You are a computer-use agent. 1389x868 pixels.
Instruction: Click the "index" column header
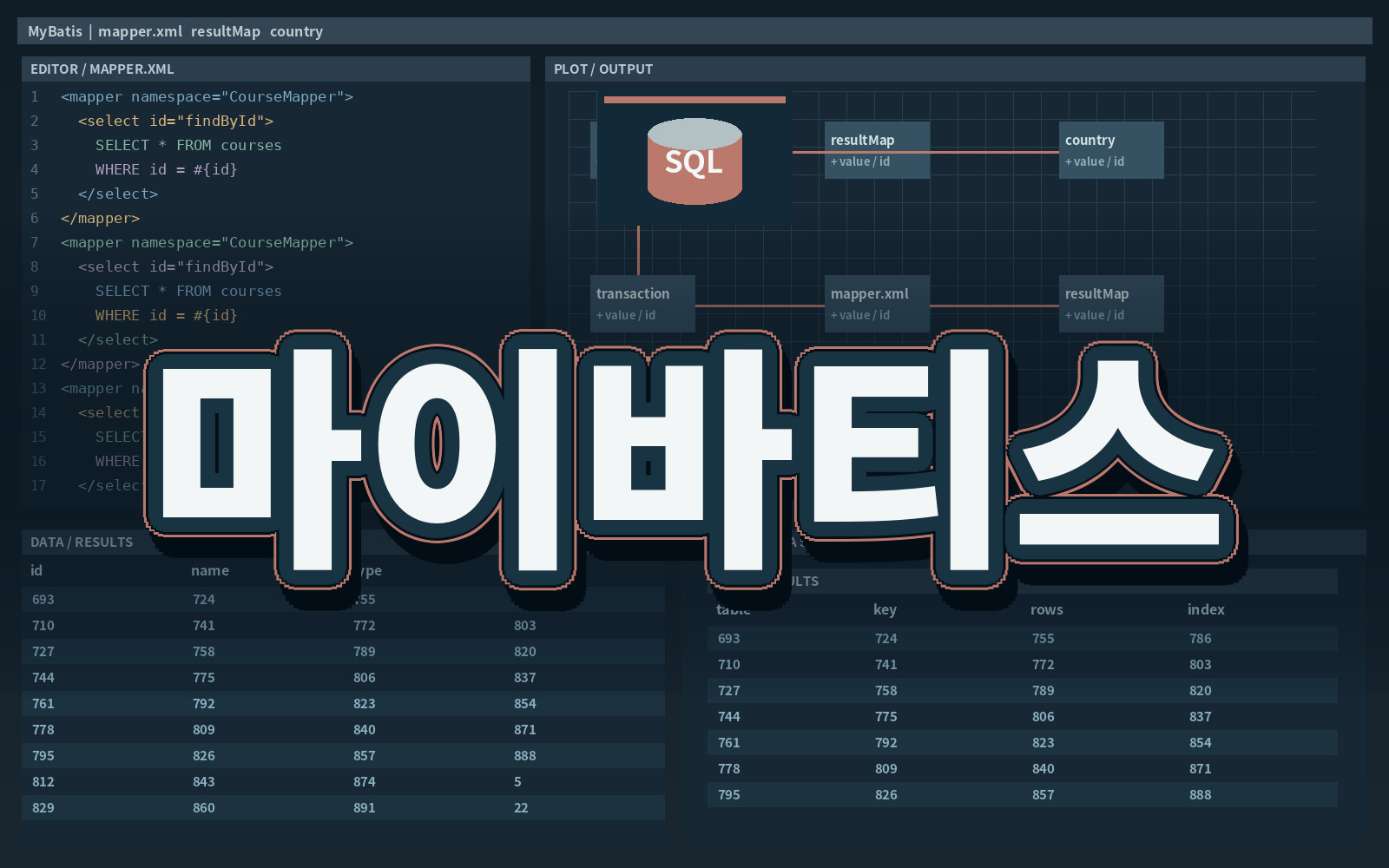point(1206,609)
